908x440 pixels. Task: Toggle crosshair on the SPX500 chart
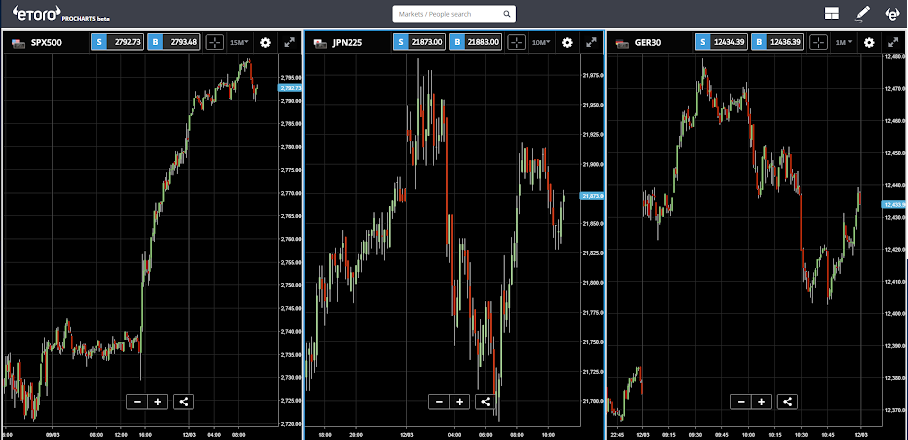pyautogui.click(x=215, y=42)
